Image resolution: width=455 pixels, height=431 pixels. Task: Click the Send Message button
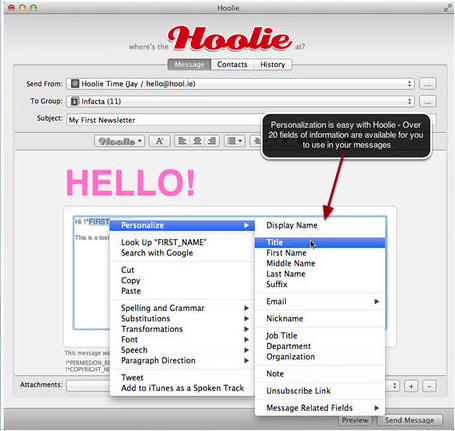[x=410, y=420]
